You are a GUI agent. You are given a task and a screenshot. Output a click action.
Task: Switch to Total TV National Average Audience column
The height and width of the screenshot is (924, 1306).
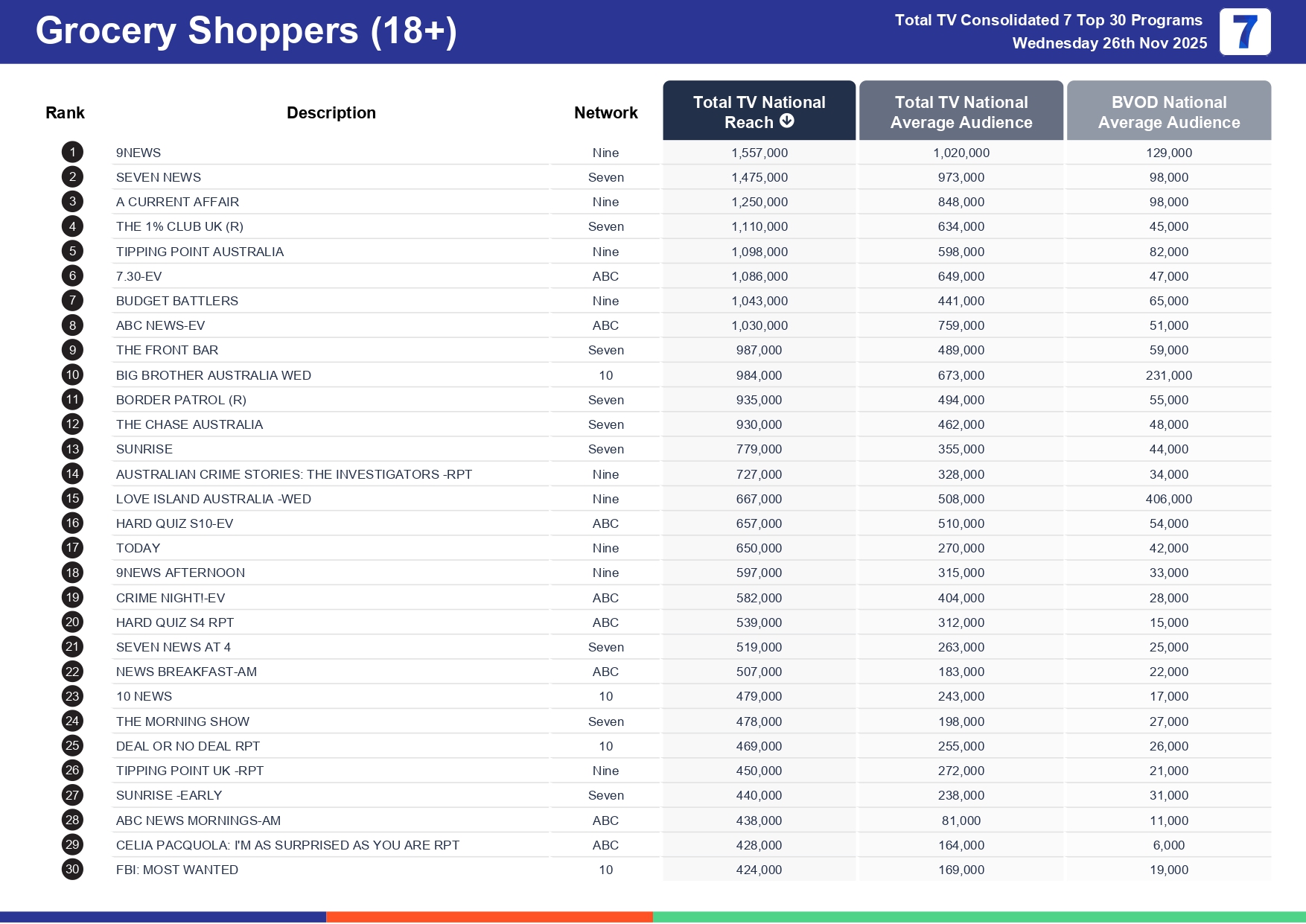pyautogui.click(x=961, y=112)
